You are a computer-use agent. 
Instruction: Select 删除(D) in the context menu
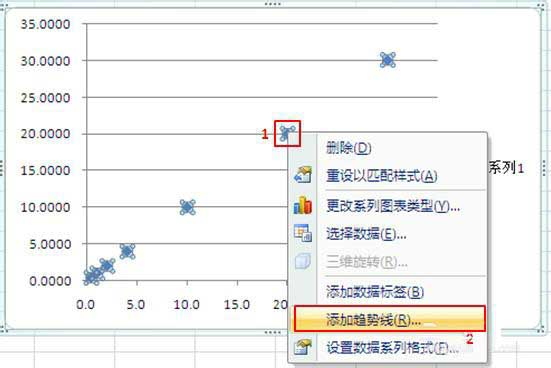point(349,148)
